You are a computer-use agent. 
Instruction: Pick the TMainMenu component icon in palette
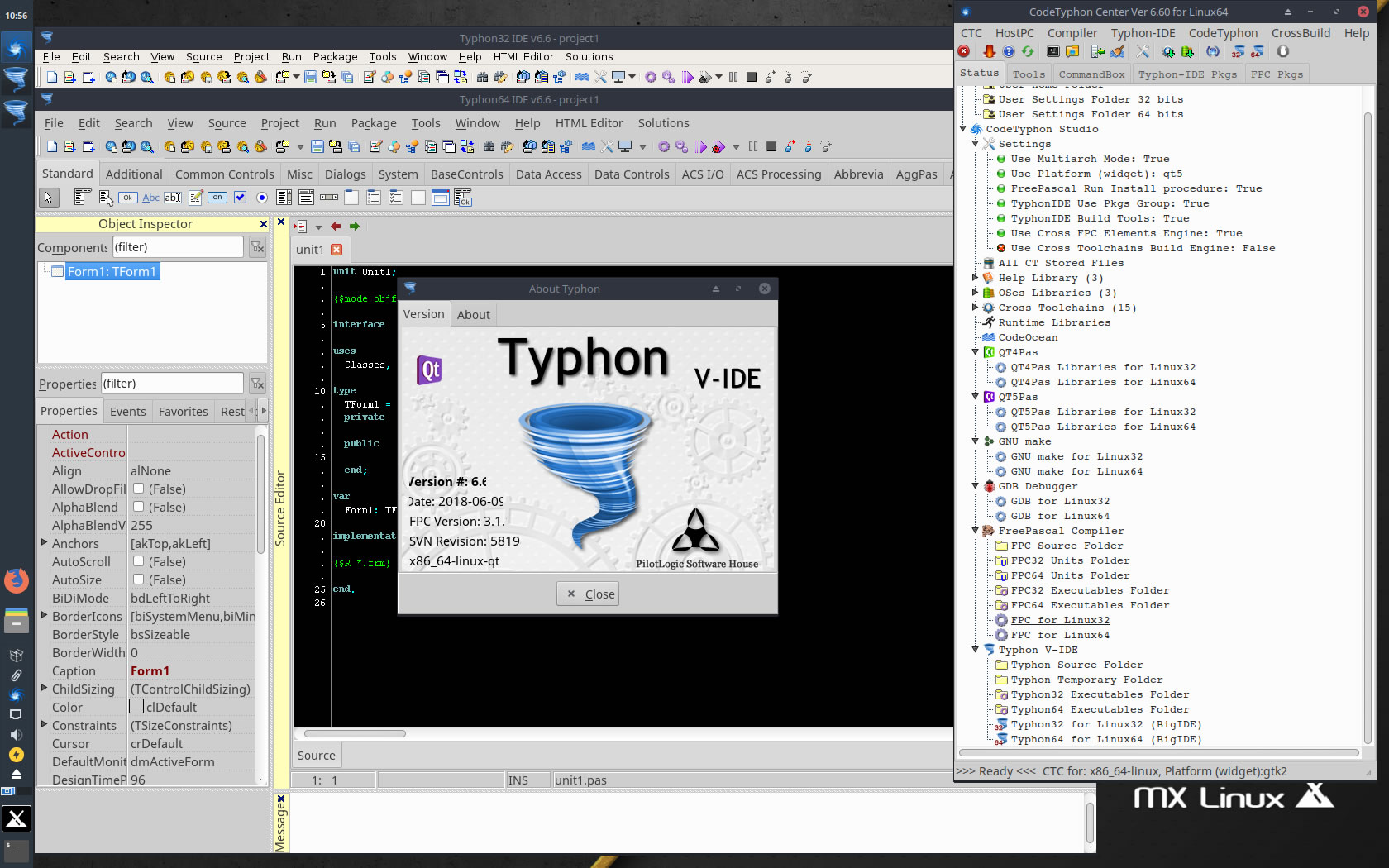[x=82, y=198]
